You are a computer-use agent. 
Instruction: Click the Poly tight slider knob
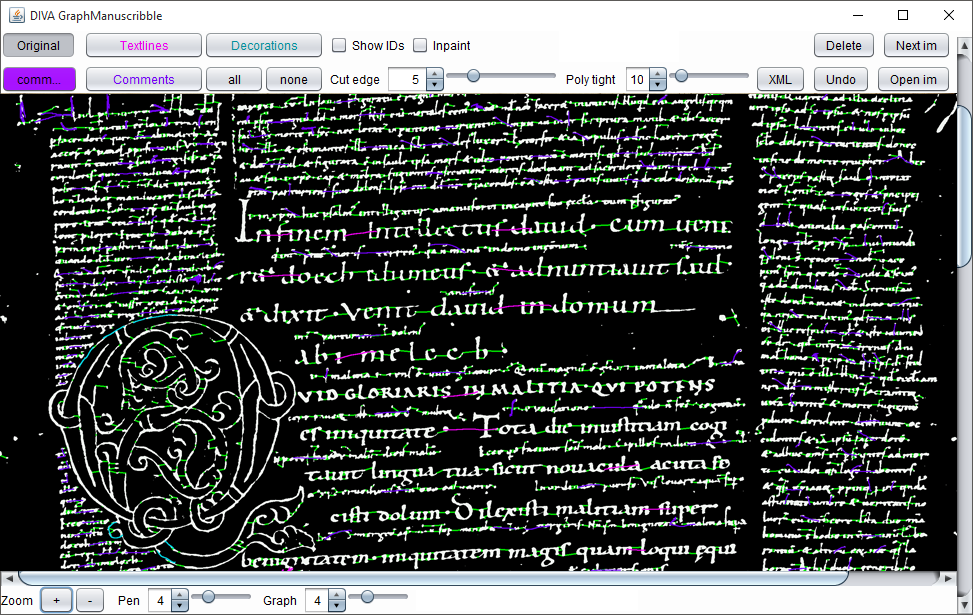681,76
